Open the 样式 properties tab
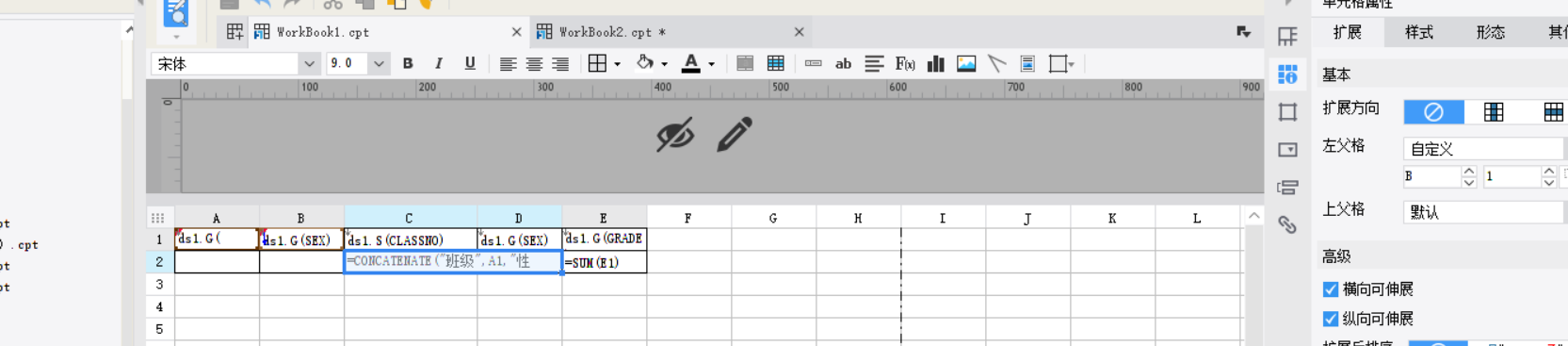Screen dimensions: 1568x346 (1419, 32)
